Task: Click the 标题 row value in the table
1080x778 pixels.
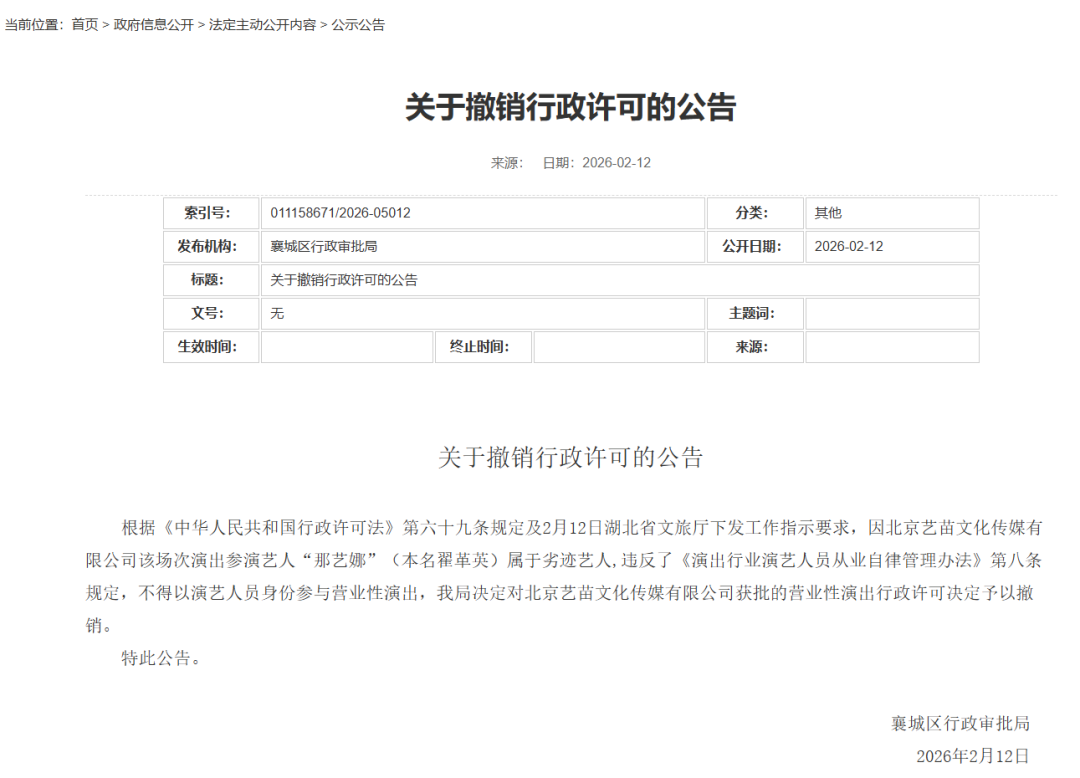Action: coord(619,280)
